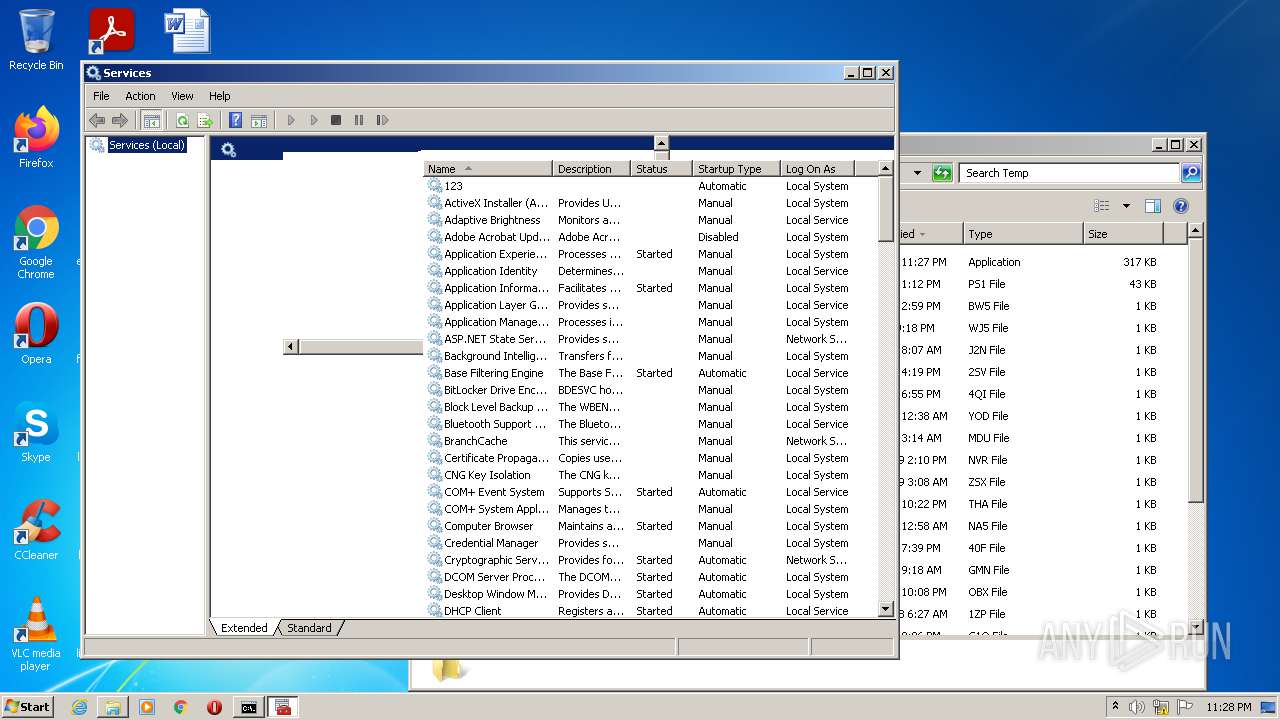This screenshot has height=720, width=1280.
Task: Sort services by Log On As column
Action: tap(817, 169)
